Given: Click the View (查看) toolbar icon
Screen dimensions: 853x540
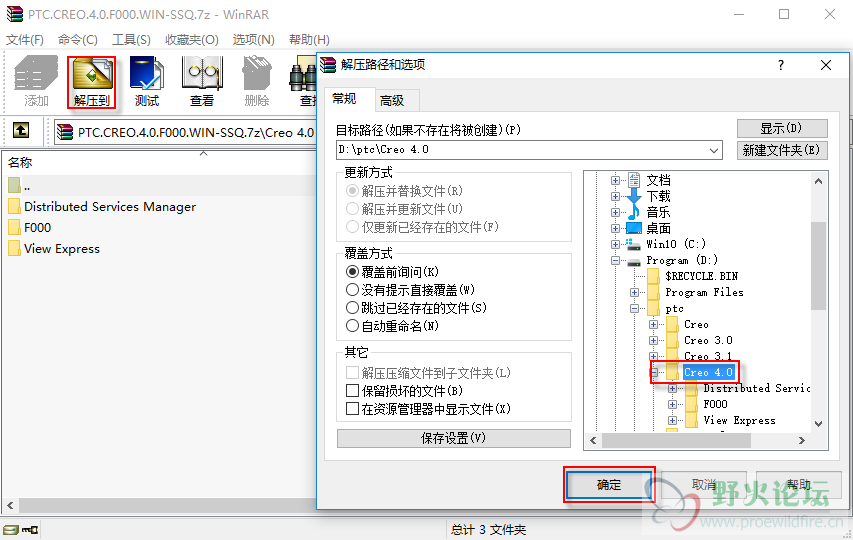Looking at the screenshot, I should [x=202, y=80].
